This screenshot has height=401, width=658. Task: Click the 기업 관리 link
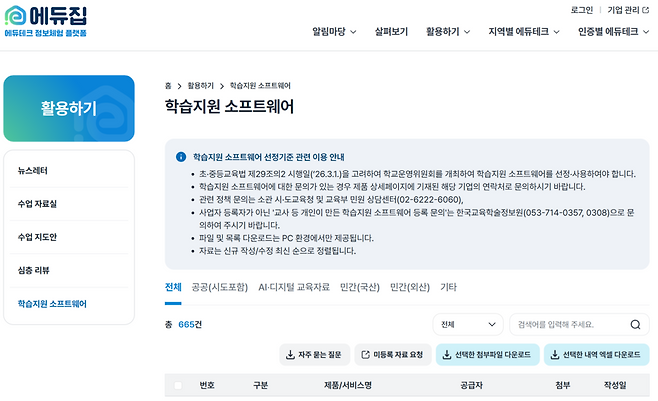(x=624, y=10)
